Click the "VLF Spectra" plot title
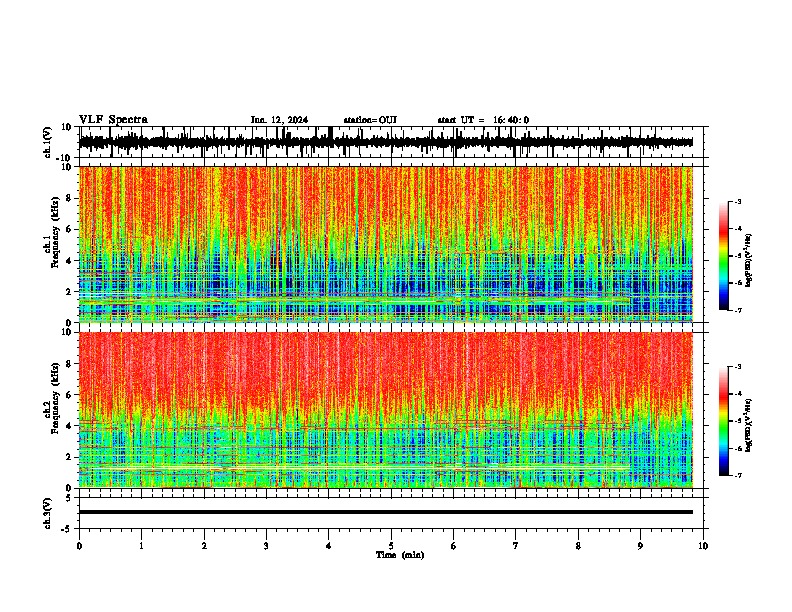The width and height of the screenshot is (792, 612). [113, 120]
